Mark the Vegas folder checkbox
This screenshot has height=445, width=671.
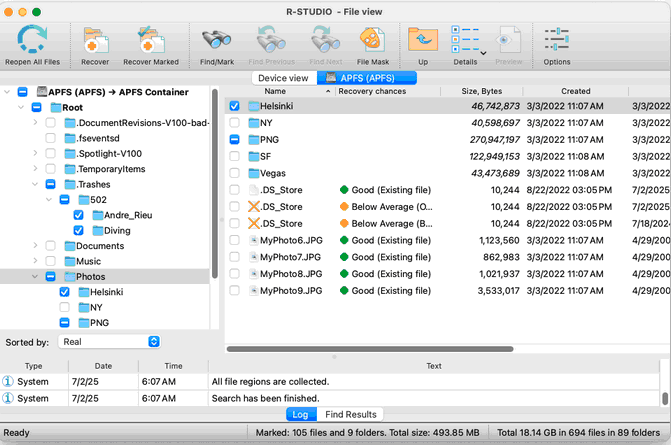pyautogui.click(x=235, y=173)
